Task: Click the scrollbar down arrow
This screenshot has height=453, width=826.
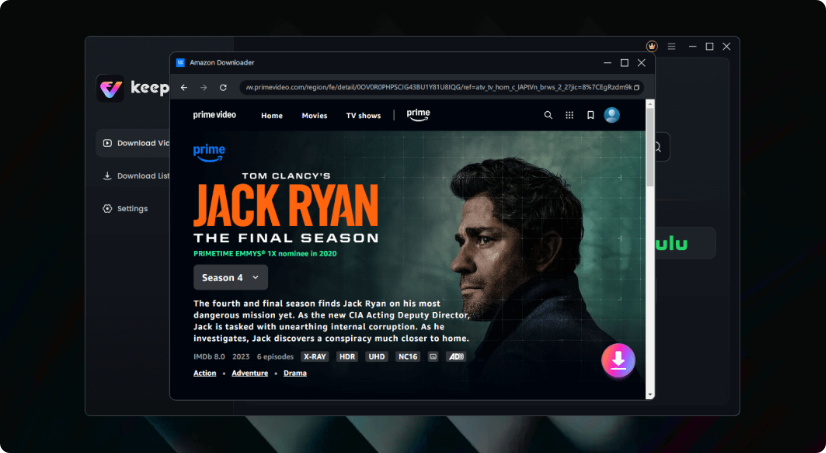Action: (650, 395)
